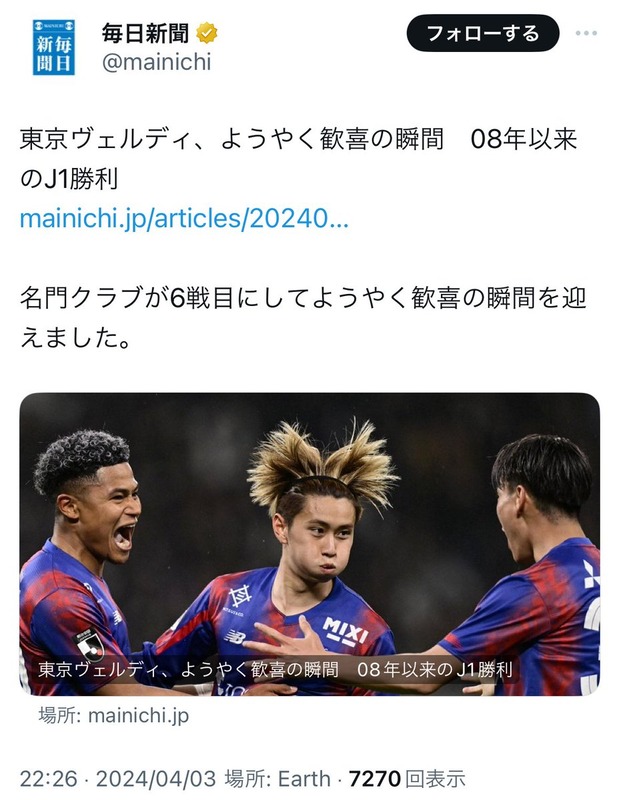Click the New Balance logo on jersey
The image size is (619, 800).
235,637
